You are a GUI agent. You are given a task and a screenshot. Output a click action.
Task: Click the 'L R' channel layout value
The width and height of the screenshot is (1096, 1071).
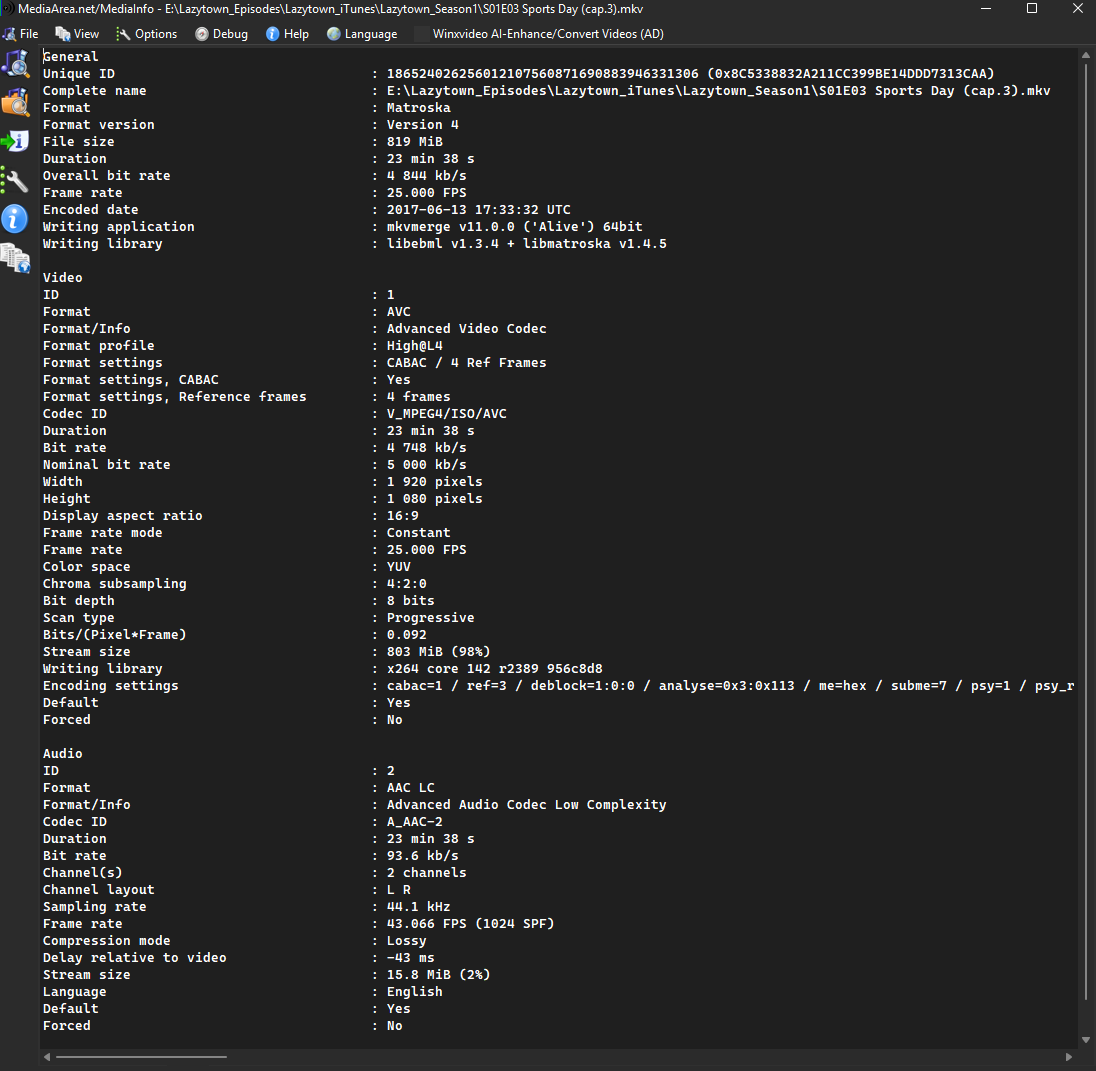click(x=398, y=890)
